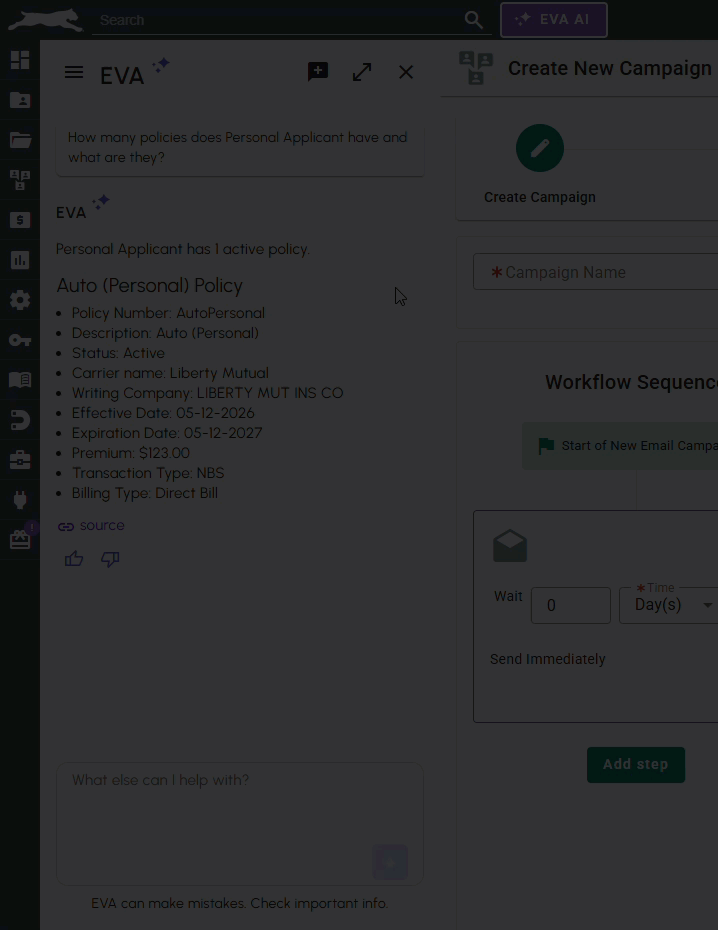The width and height of the screenshot is (718, 930).
Task: Open the campaigns sidebar icon
Action: pyautogui.click(x=20, y=180)
